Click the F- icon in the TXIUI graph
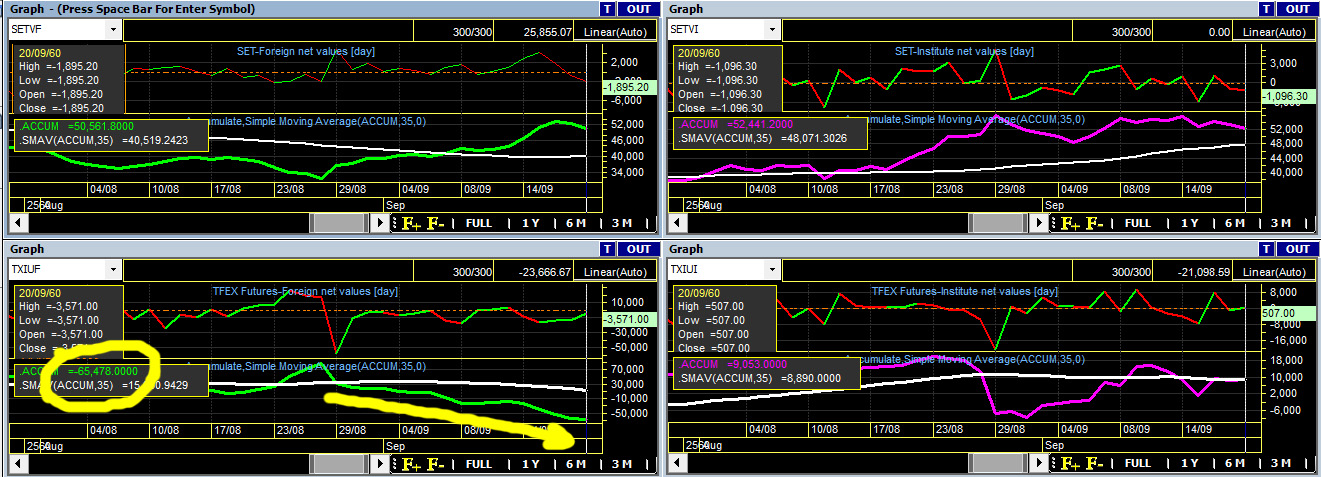This screenshot has height=477, width=1321. (x=1095, y=464)
